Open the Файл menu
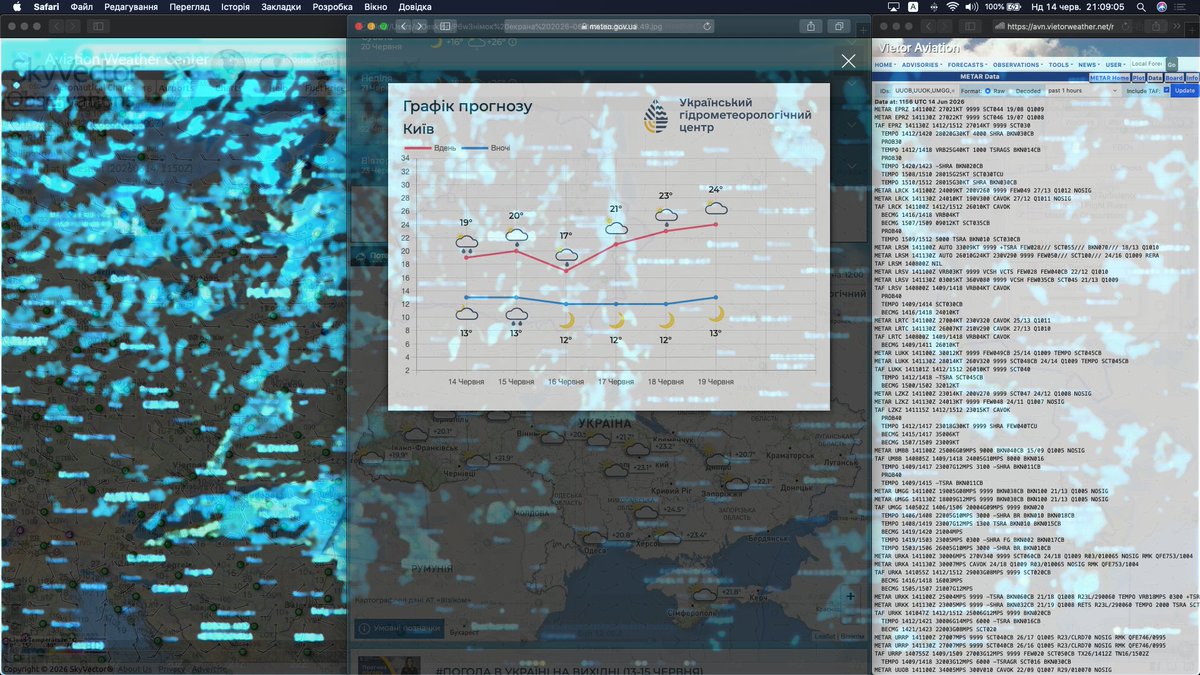 click(x=82, y=6)
